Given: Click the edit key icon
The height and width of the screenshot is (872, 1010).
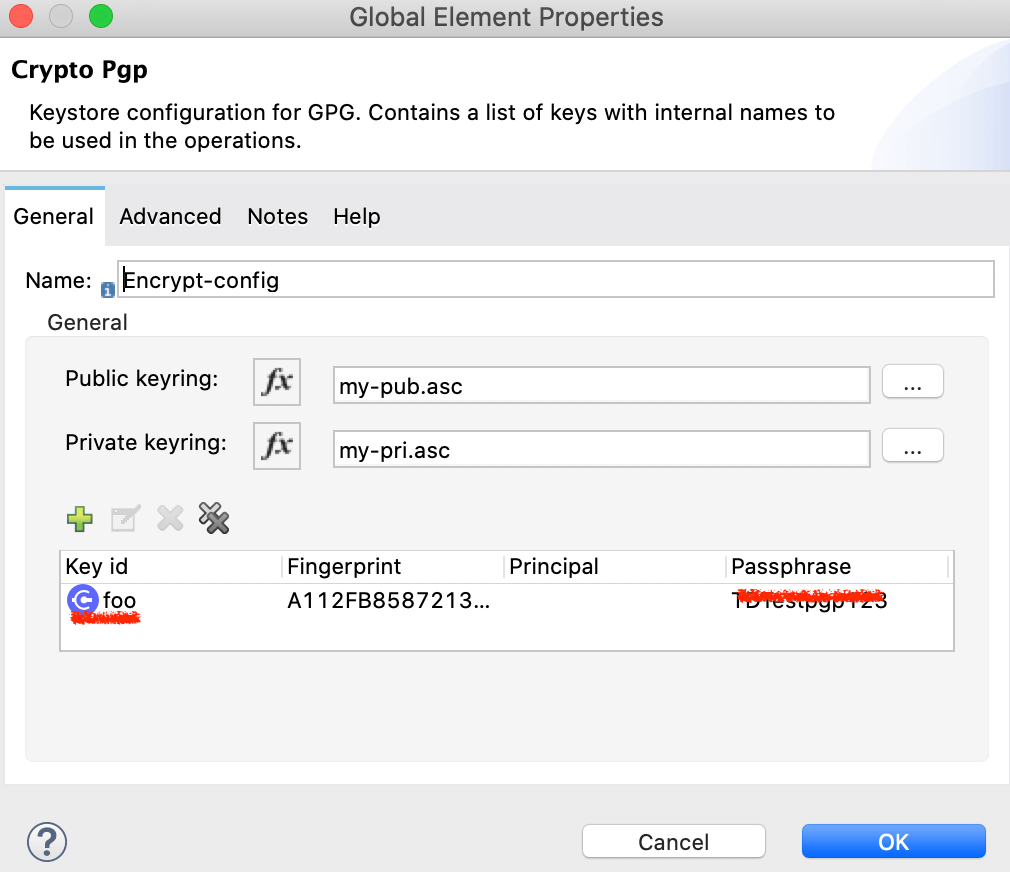Looking at the screenshot, I should pos(124,518).
